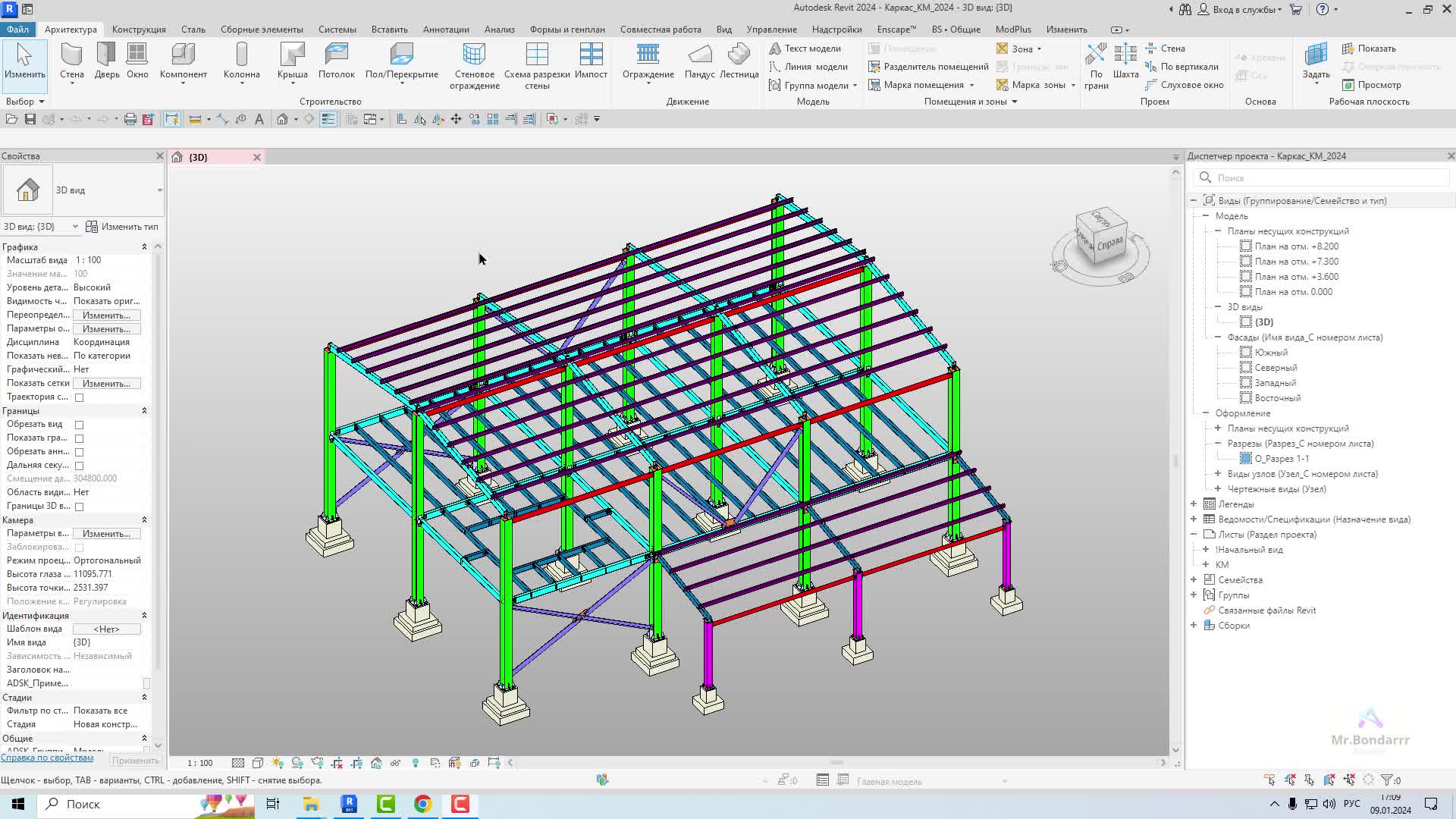The image size is (1456, 819).
Task: Select the Door tool (Дверь)
Action: point(105,61)
